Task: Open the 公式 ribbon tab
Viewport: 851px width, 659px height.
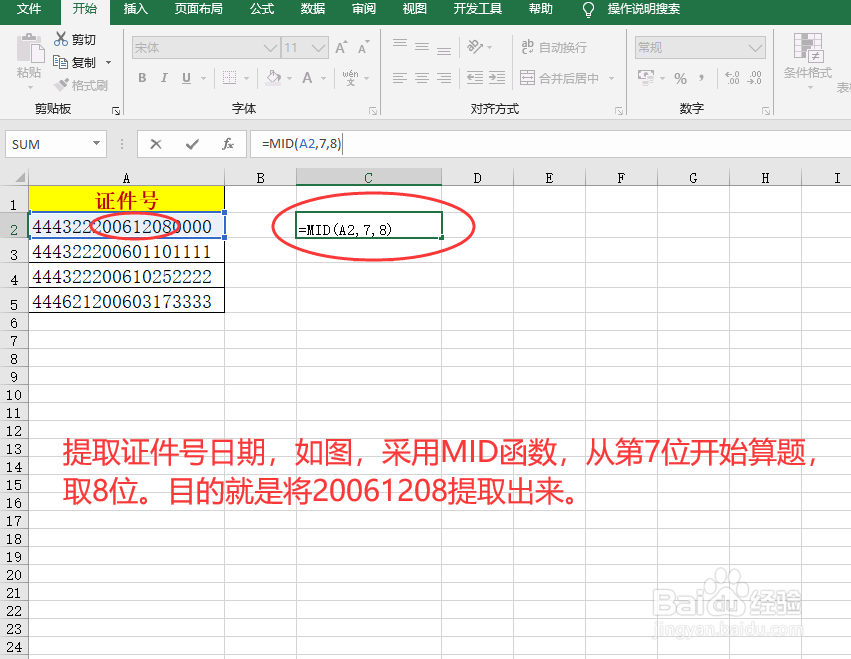Action: [262, 10]
